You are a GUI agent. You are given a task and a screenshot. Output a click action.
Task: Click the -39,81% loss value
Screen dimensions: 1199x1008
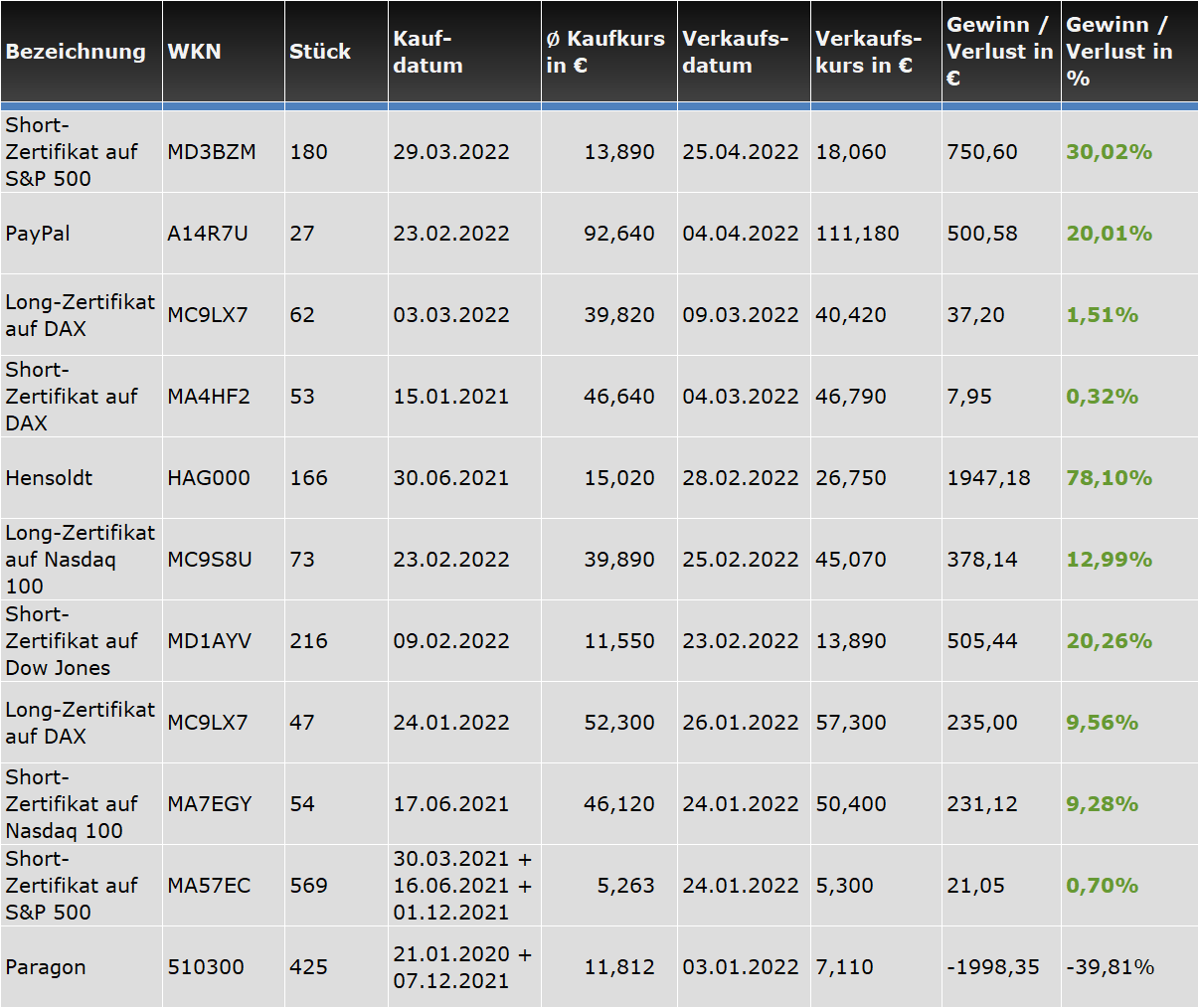pyautogui.click(x=1110, y=967)
